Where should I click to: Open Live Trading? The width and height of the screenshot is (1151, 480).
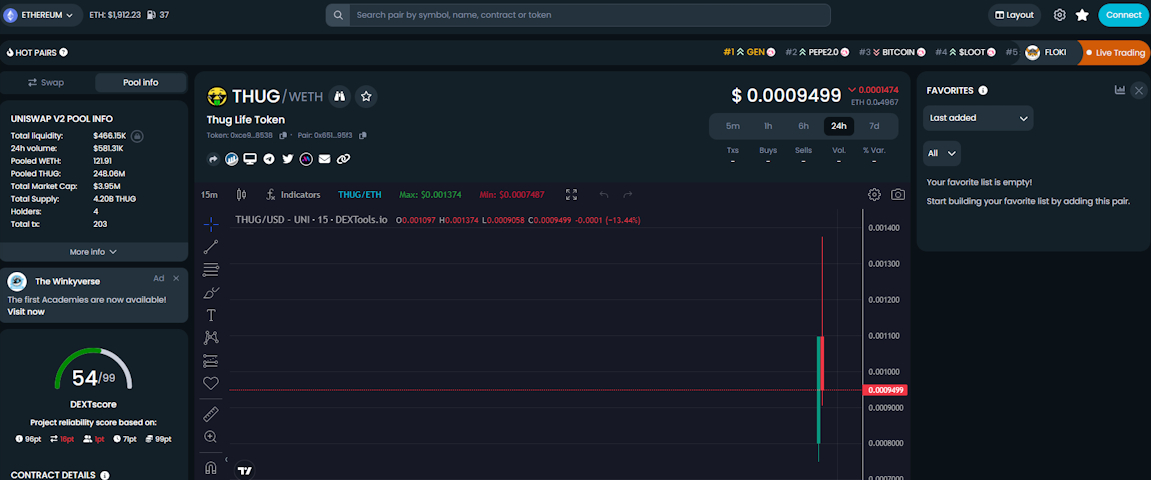pos(1114,52)
